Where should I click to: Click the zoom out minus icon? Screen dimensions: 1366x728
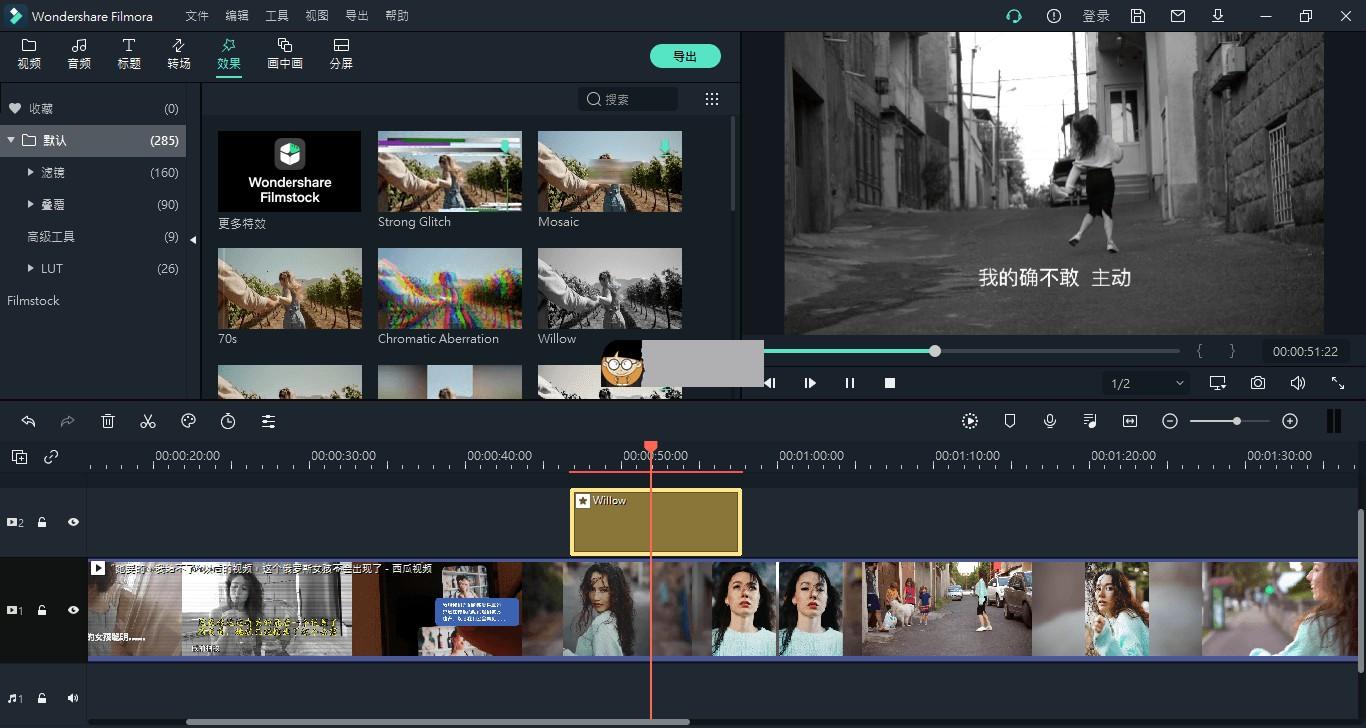1170,421
